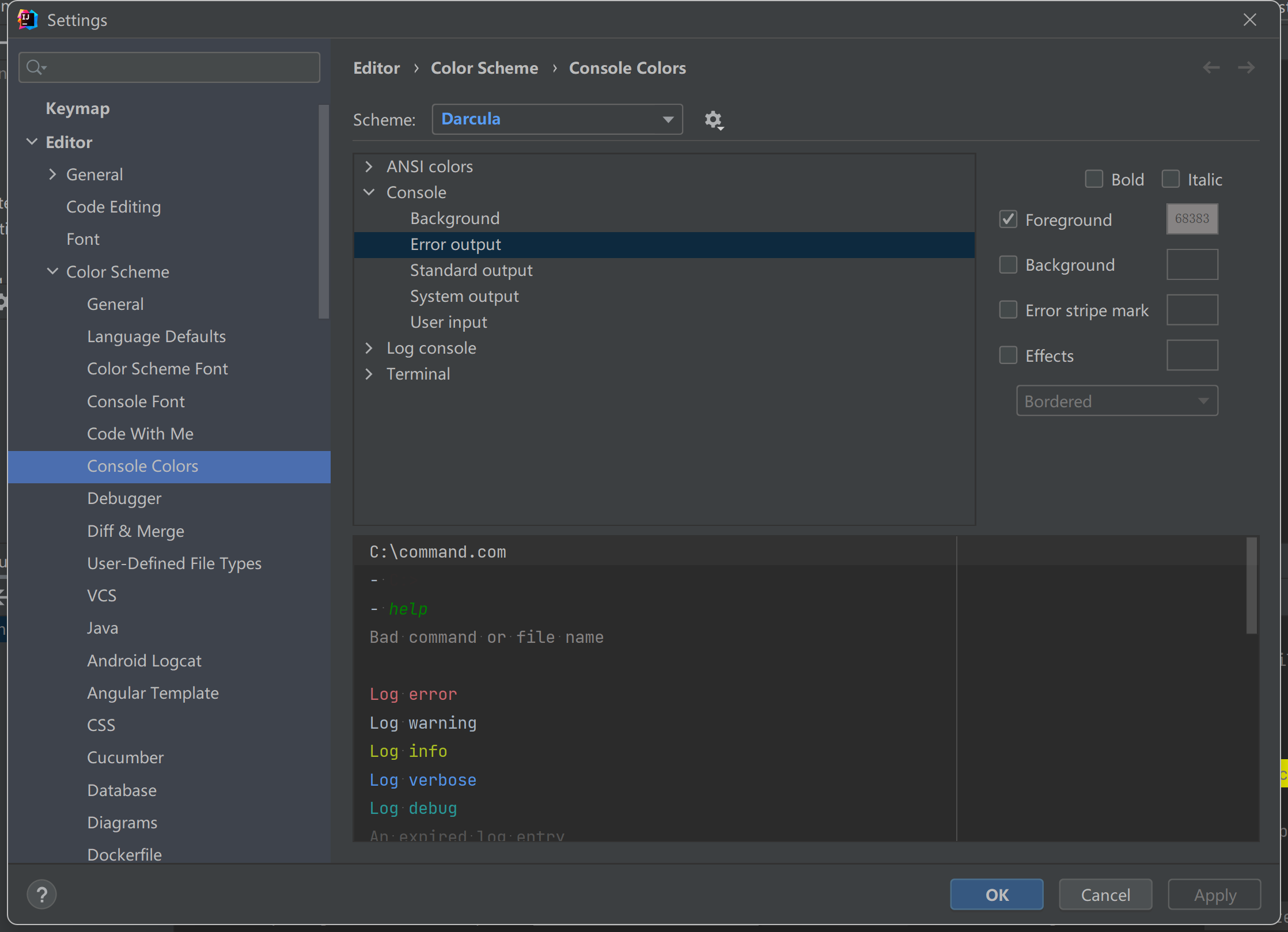Click the Editor breadcrumb

pos(376,68)
